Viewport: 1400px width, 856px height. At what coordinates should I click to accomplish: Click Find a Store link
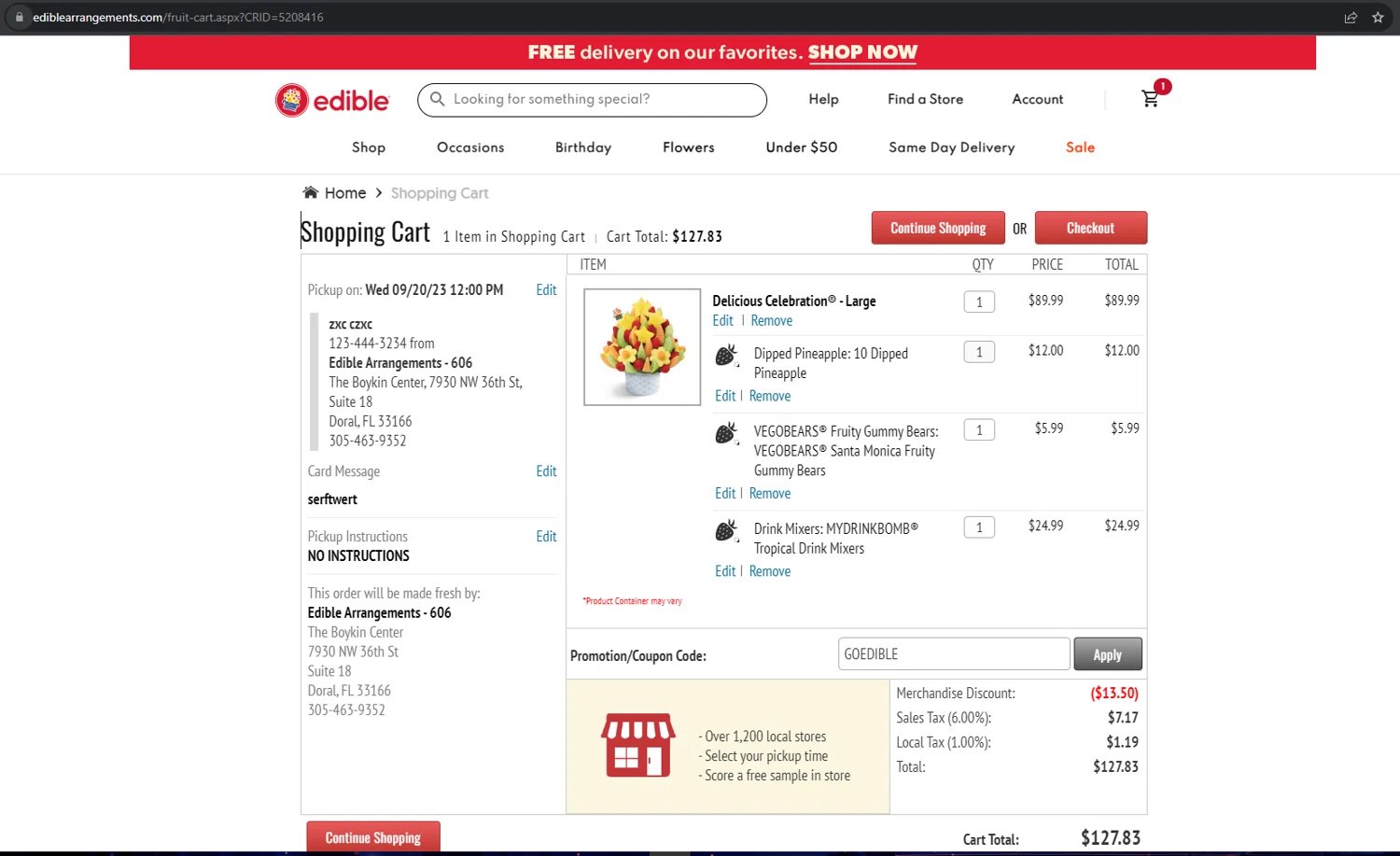coord(926,99)
